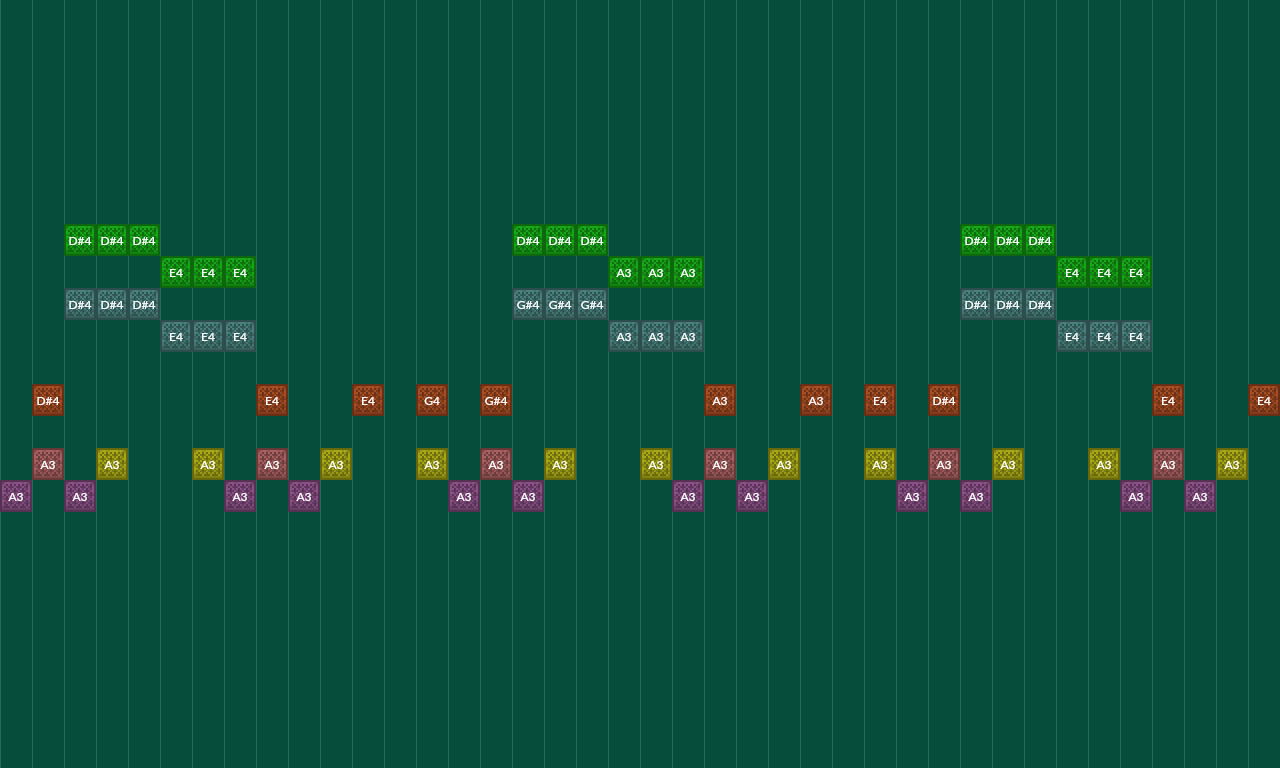
Task: Click the orange A3 note in the middle section
Action: (x=720, y=400)
